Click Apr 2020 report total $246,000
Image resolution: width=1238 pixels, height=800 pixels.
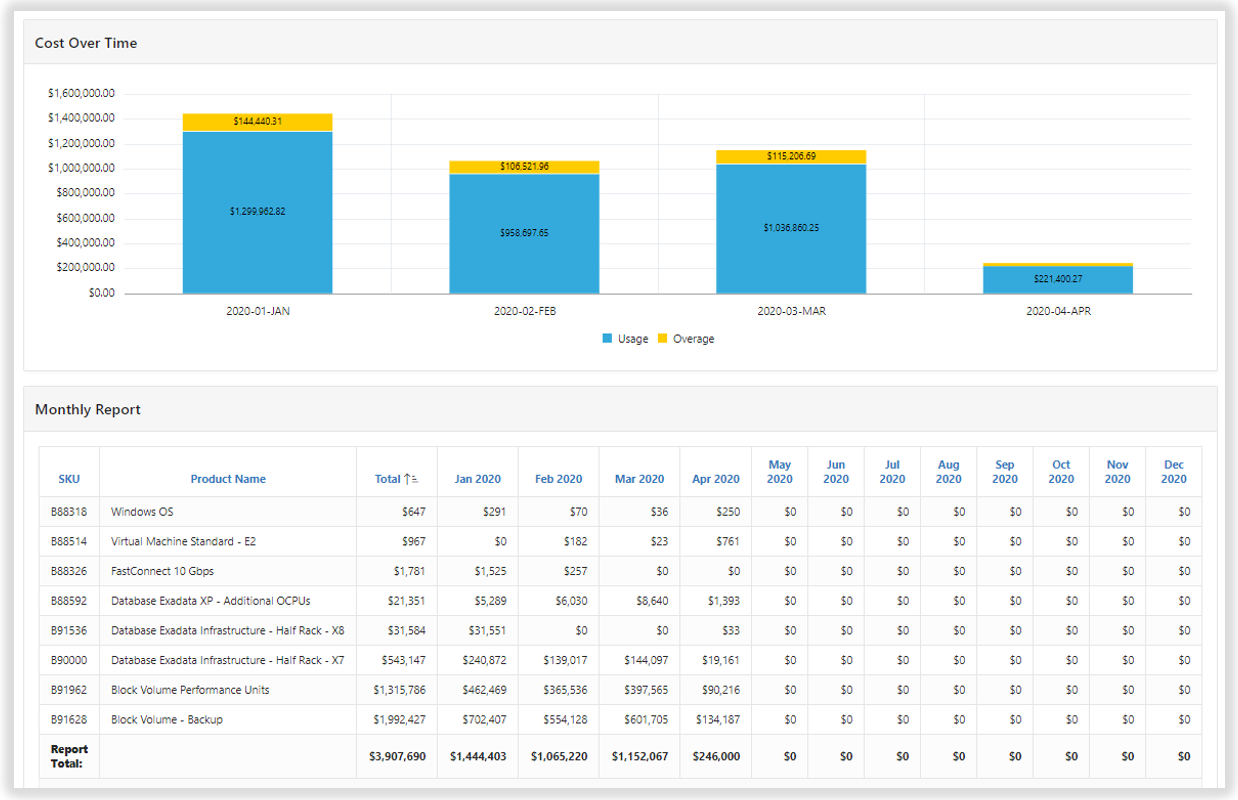[717, 757]
